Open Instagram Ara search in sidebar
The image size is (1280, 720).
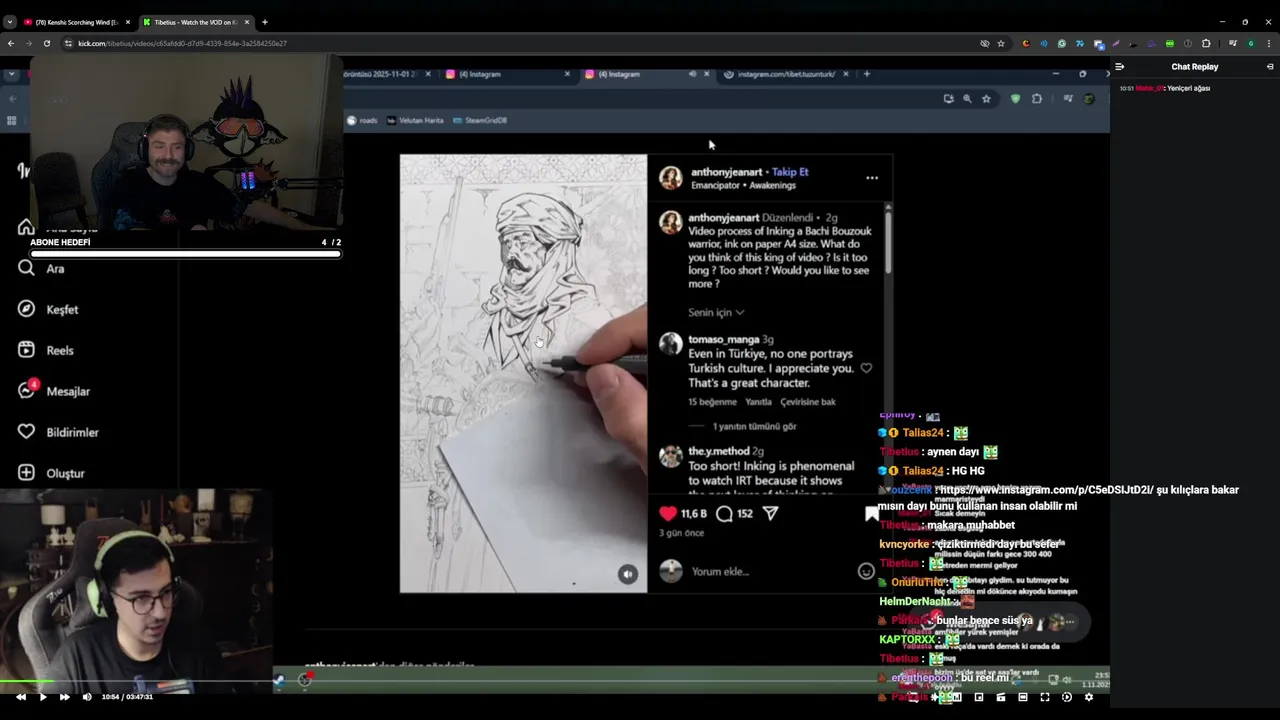pos(42,268)
